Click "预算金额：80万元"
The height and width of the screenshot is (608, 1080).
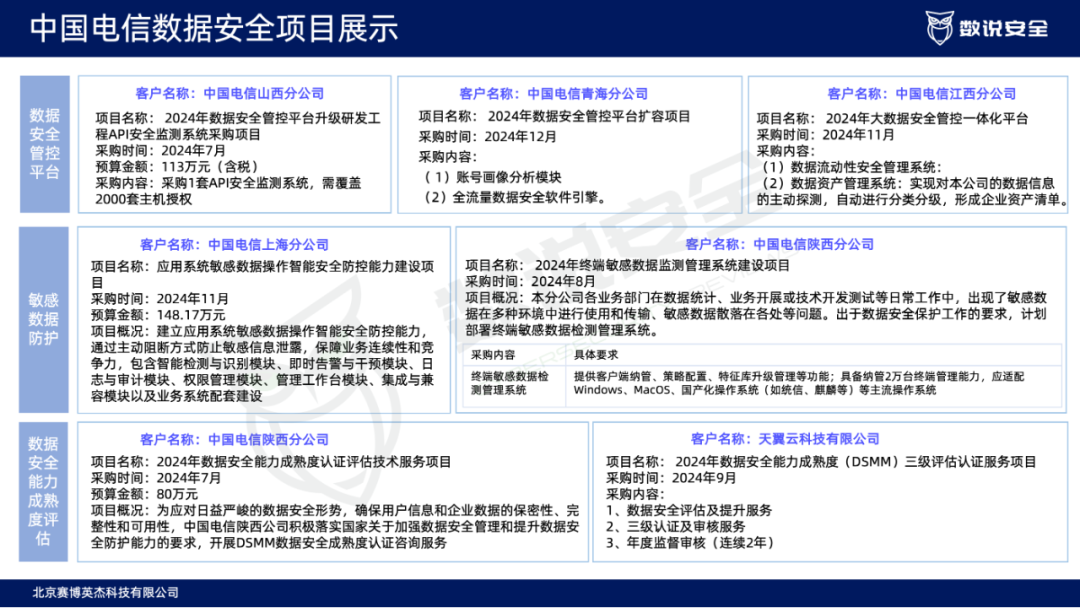(145, 494)
